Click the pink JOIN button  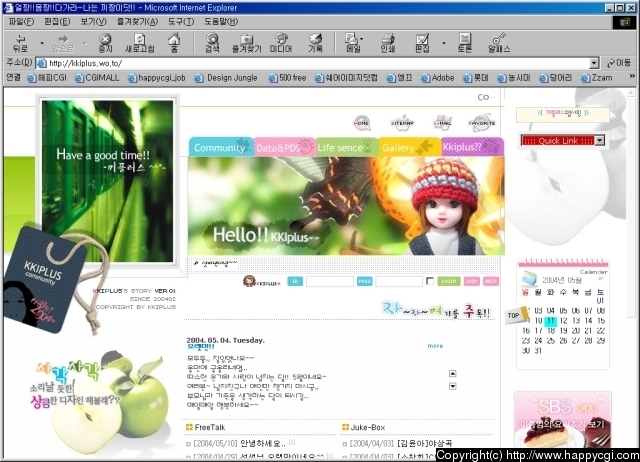point(471,281)
